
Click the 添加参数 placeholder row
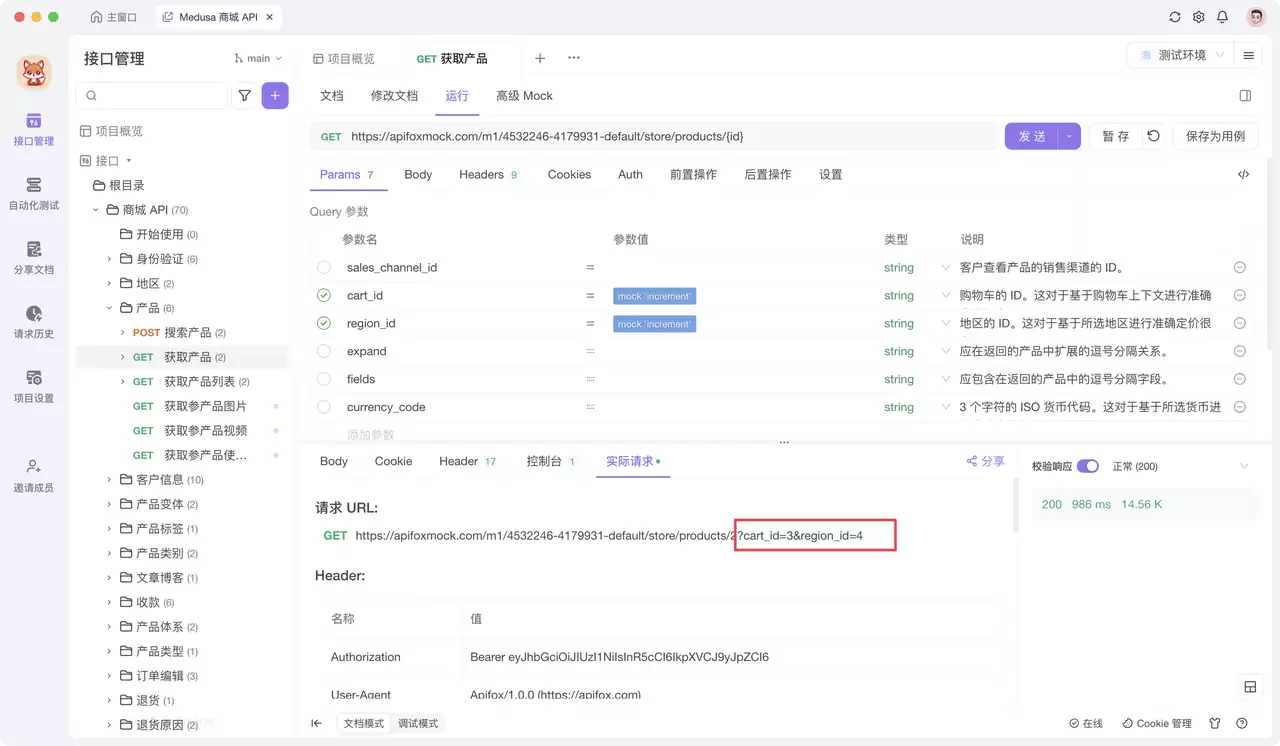370,435
